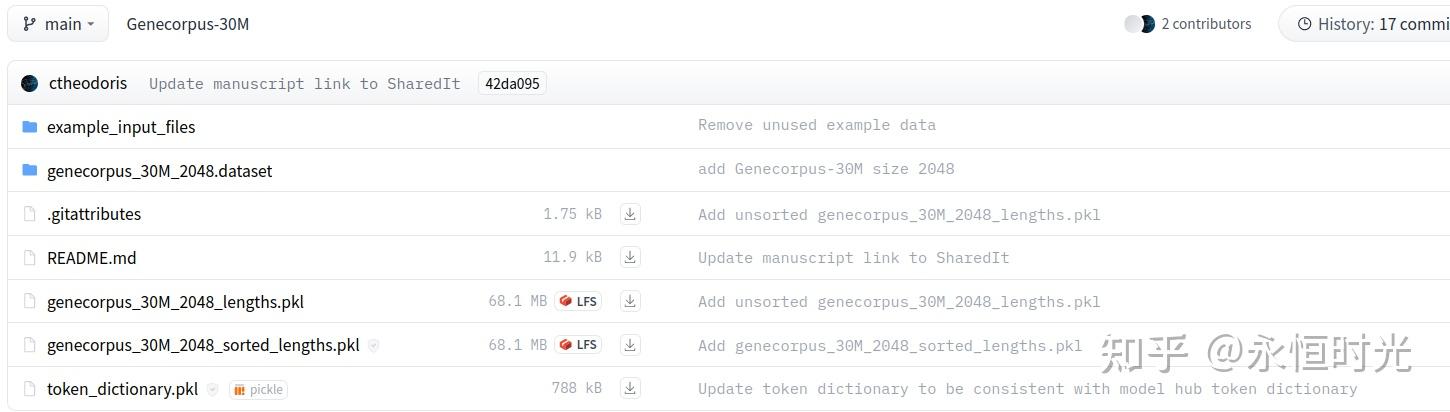Open the genecorpus_30M_2048.dataset folder
Viewport: 1450px width, 412px height.
click(x=159, y=171)
